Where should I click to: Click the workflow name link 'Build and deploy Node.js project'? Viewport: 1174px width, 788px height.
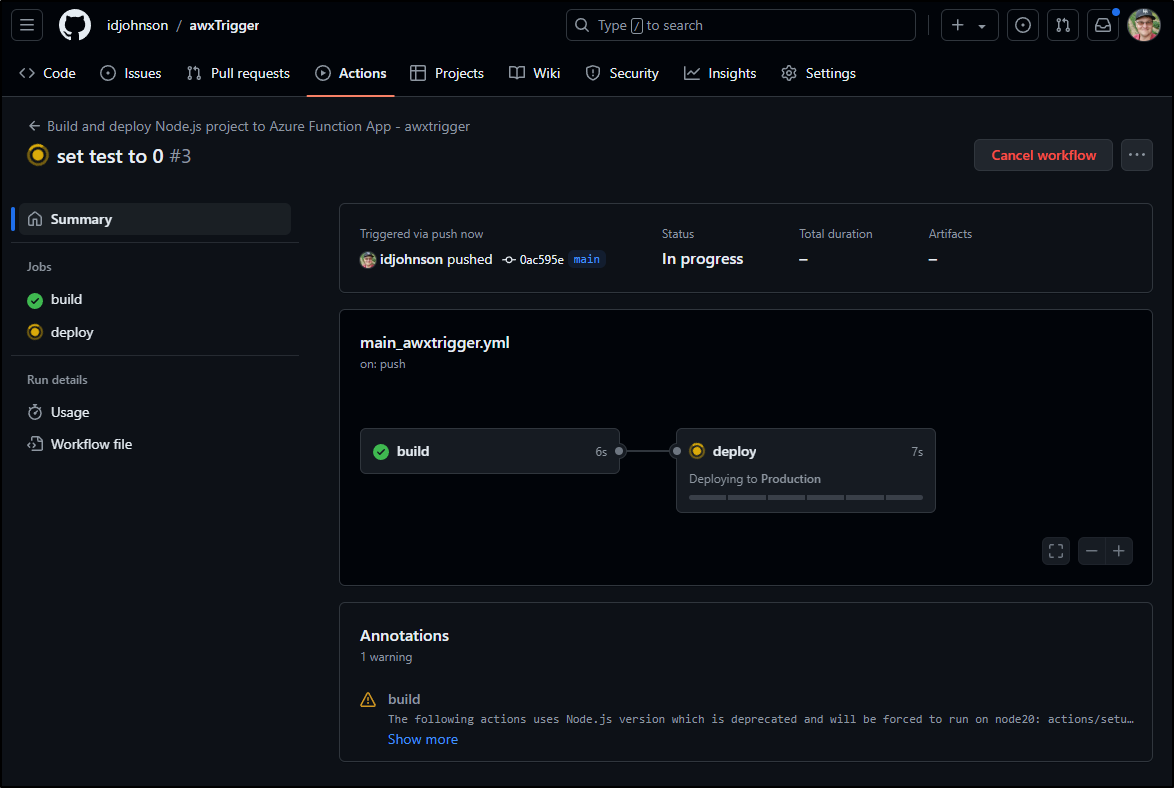tap(258, 126)
